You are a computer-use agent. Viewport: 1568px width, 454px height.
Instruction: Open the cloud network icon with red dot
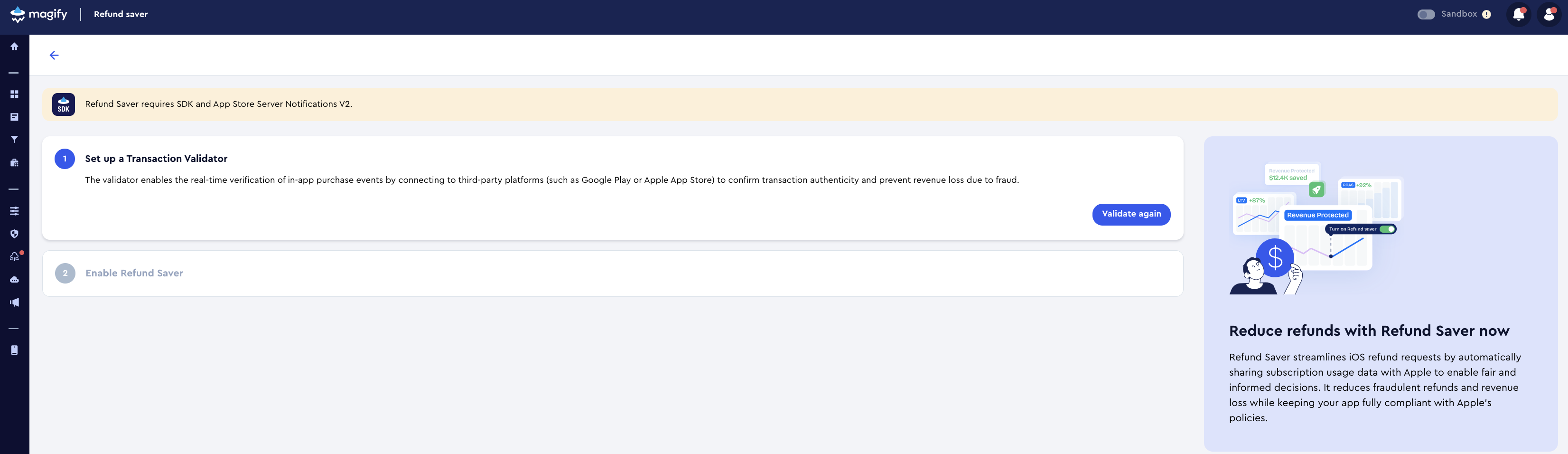pos(15,256)
